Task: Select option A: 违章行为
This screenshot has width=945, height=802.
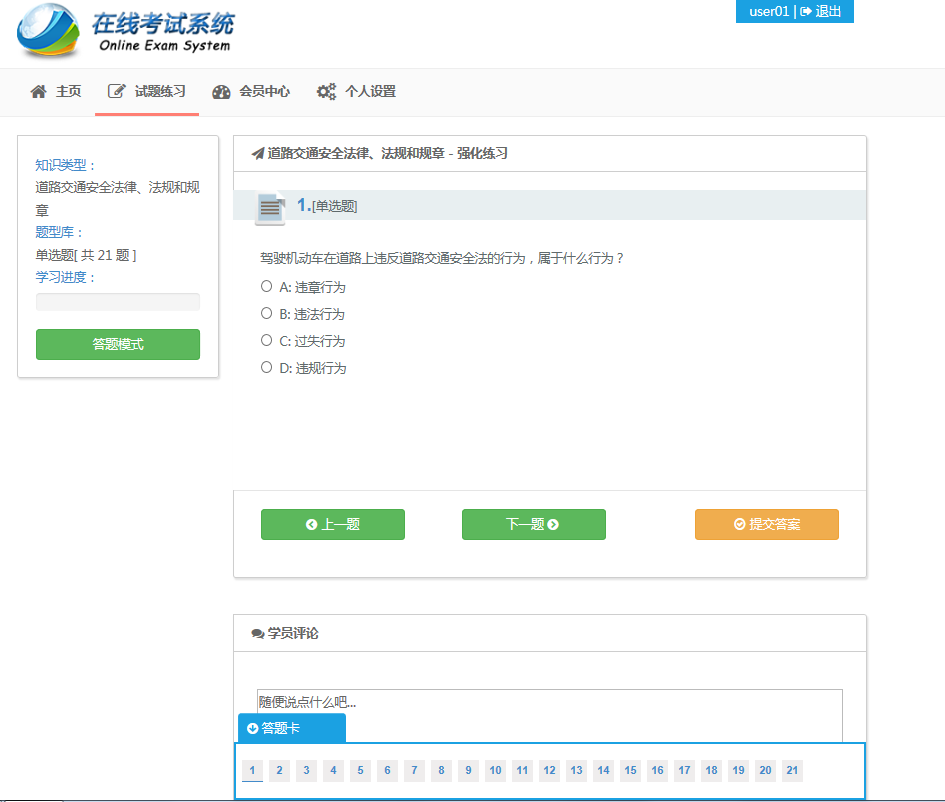Action: click(266, 286)
